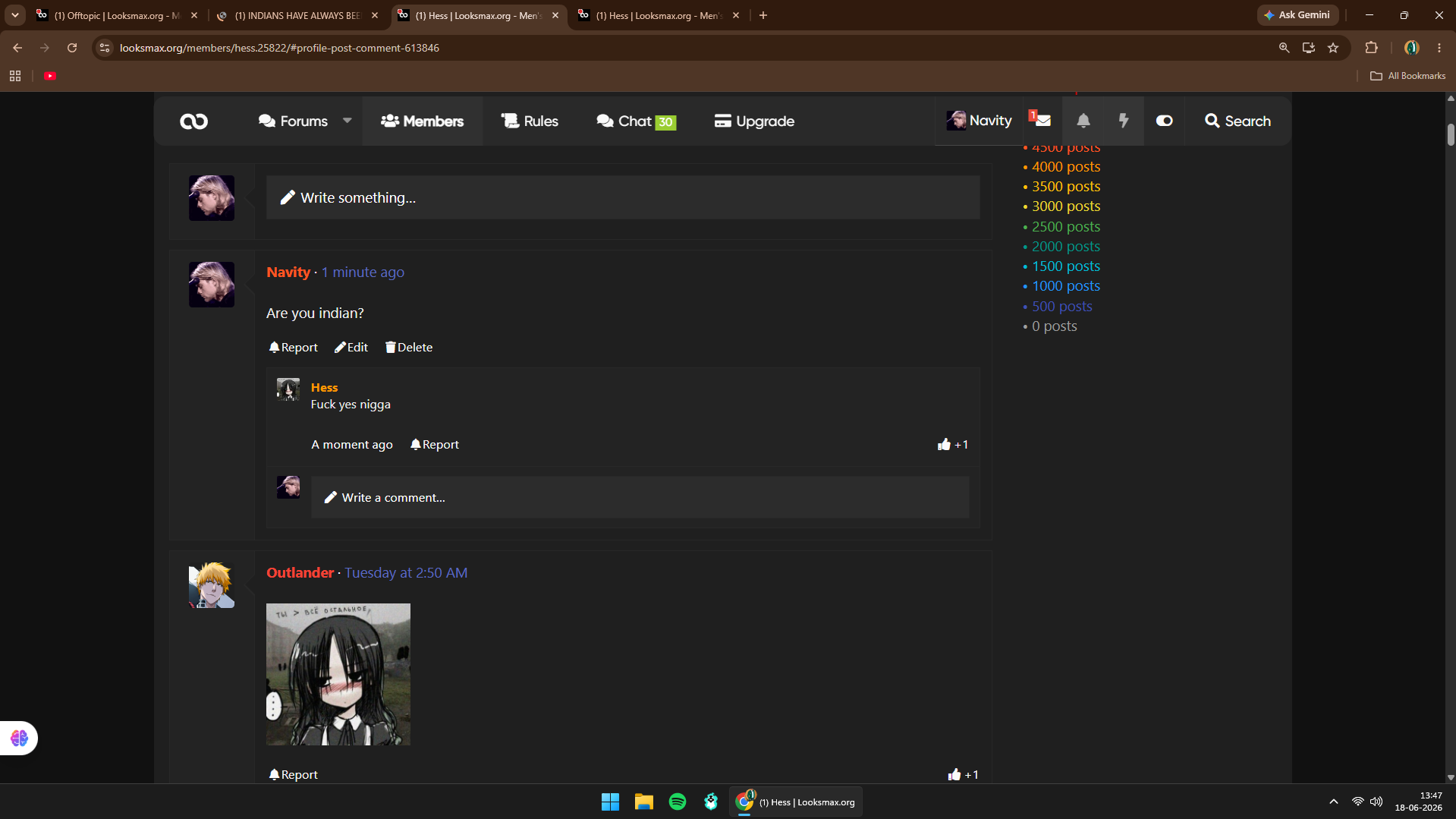Open the inbox envelope icon

tap(1042, 120)
